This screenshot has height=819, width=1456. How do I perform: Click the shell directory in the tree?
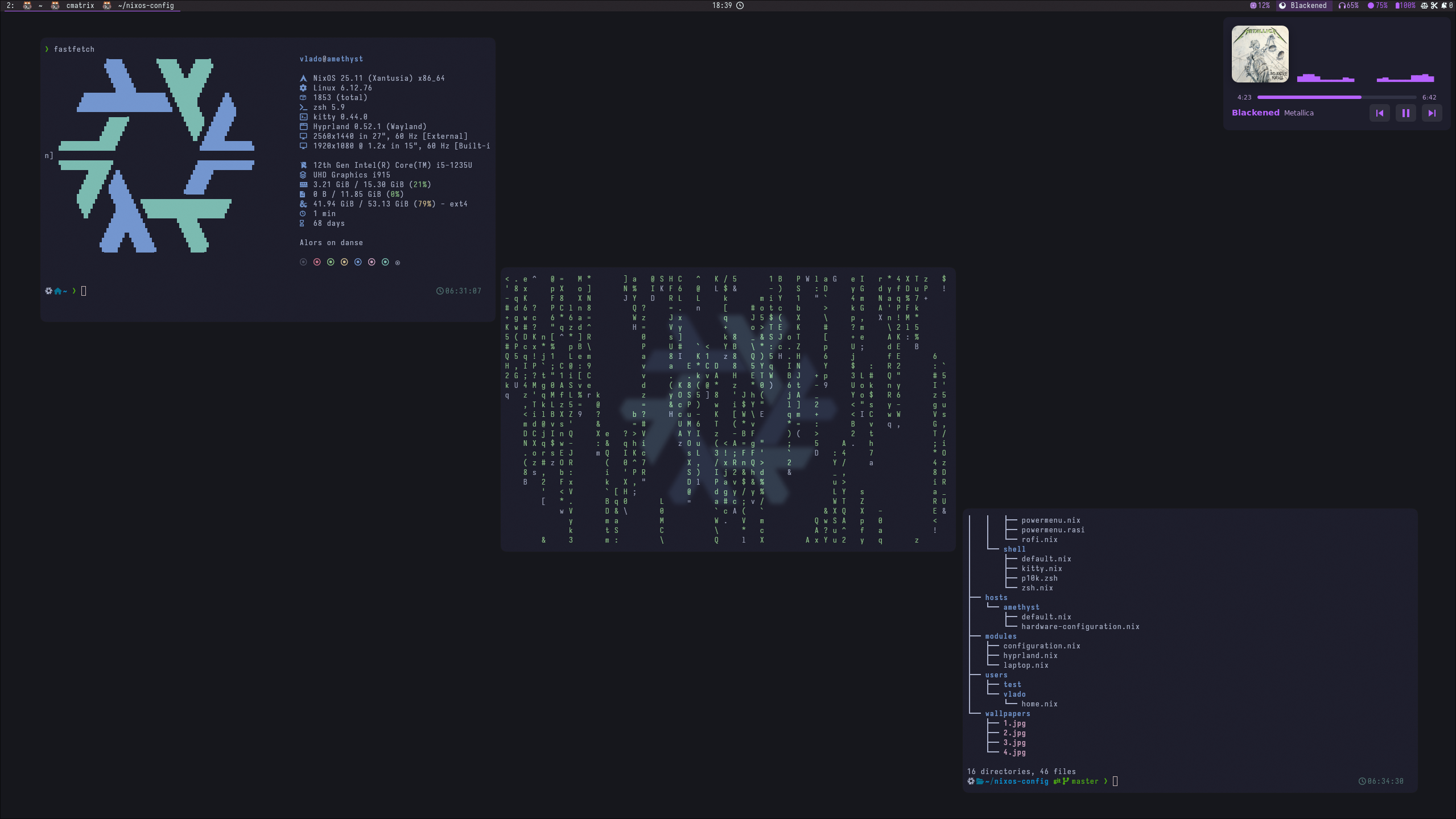1014,549
